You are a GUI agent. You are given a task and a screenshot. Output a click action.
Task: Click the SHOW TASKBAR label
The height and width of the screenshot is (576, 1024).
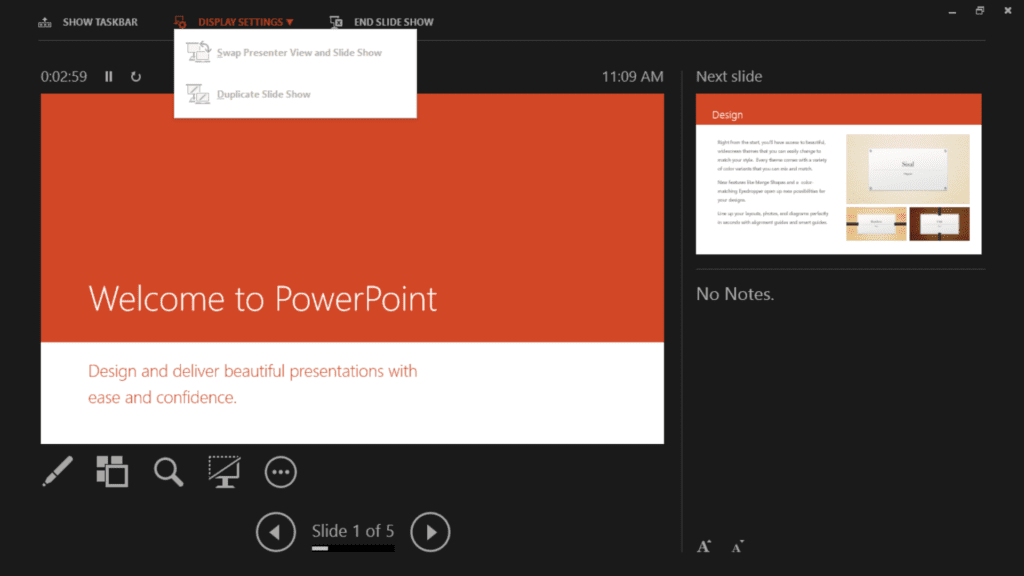(100, 22)
